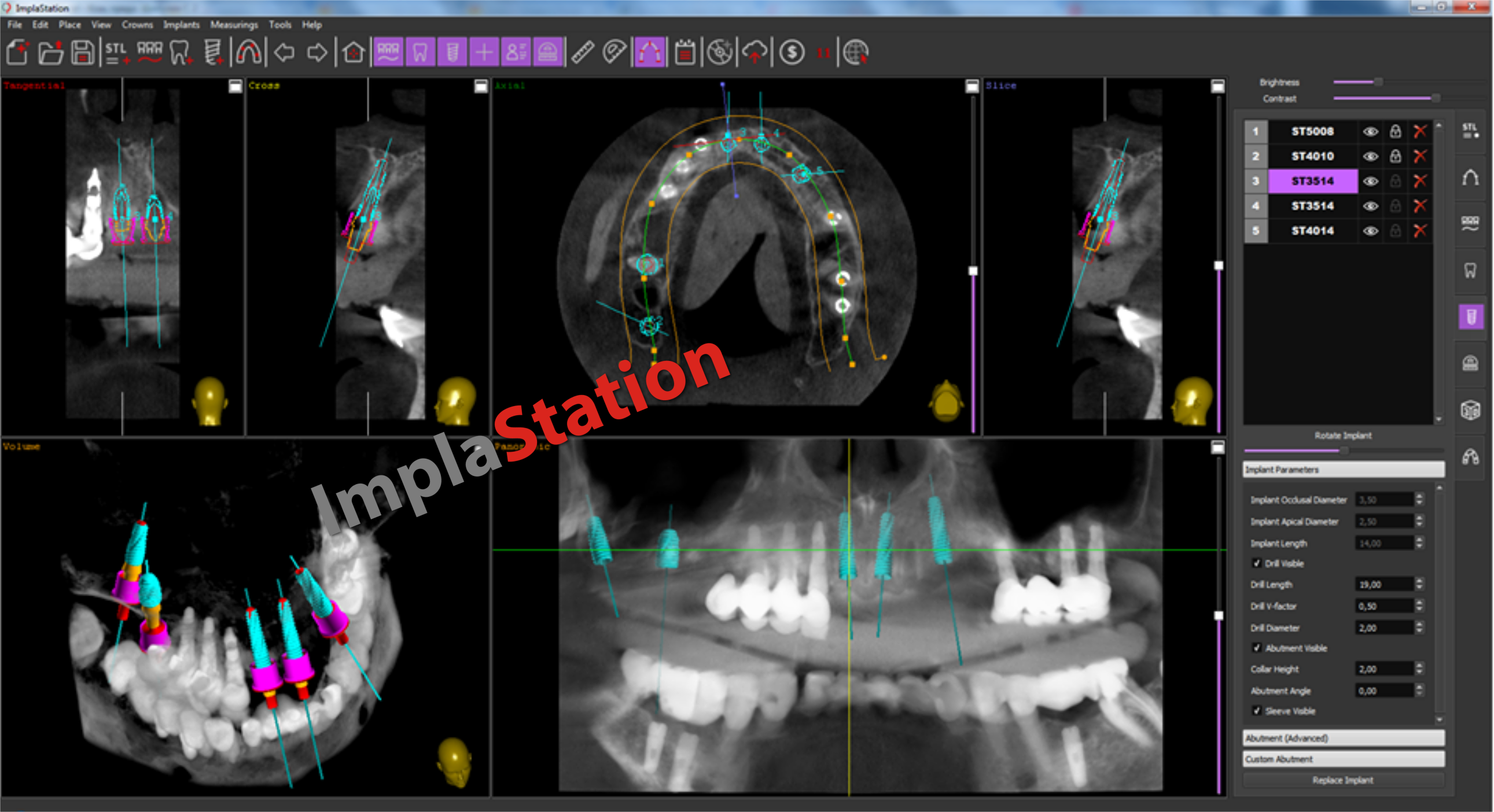Open the STL tab in right sidebar
The image size is (1494, 812).
(1470, 131)
